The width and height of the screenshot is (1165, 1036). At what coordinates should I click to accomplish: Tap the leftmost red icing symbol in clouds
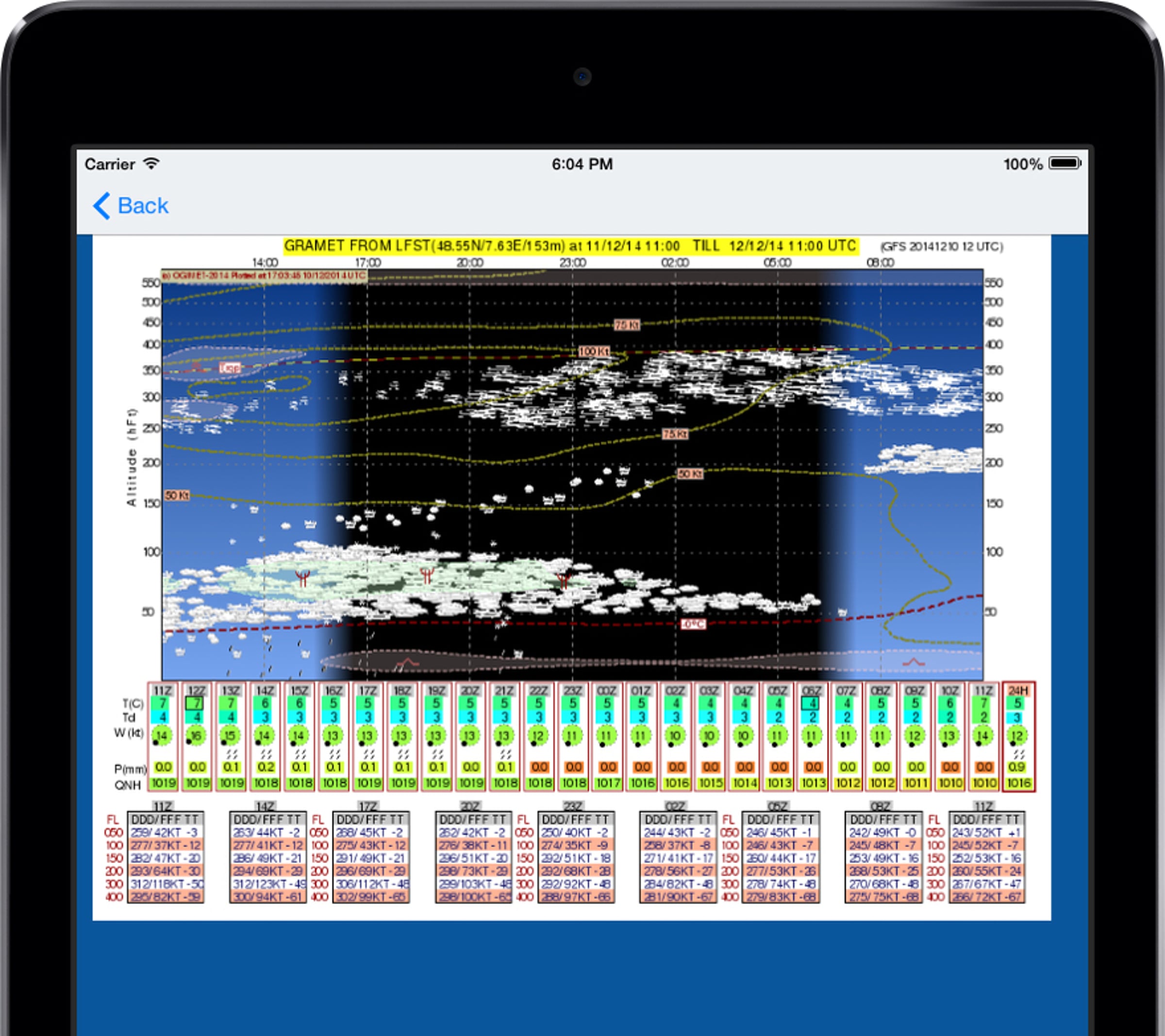(302, 578)
